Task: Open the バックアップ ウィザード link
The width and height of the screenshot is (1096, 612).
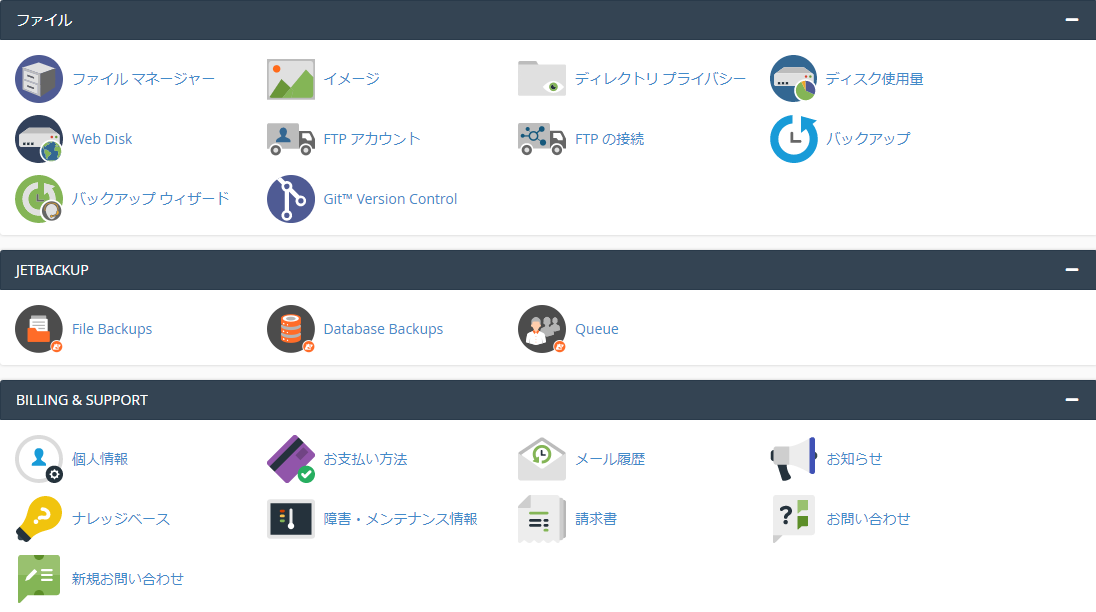Action: click(150, 199)
